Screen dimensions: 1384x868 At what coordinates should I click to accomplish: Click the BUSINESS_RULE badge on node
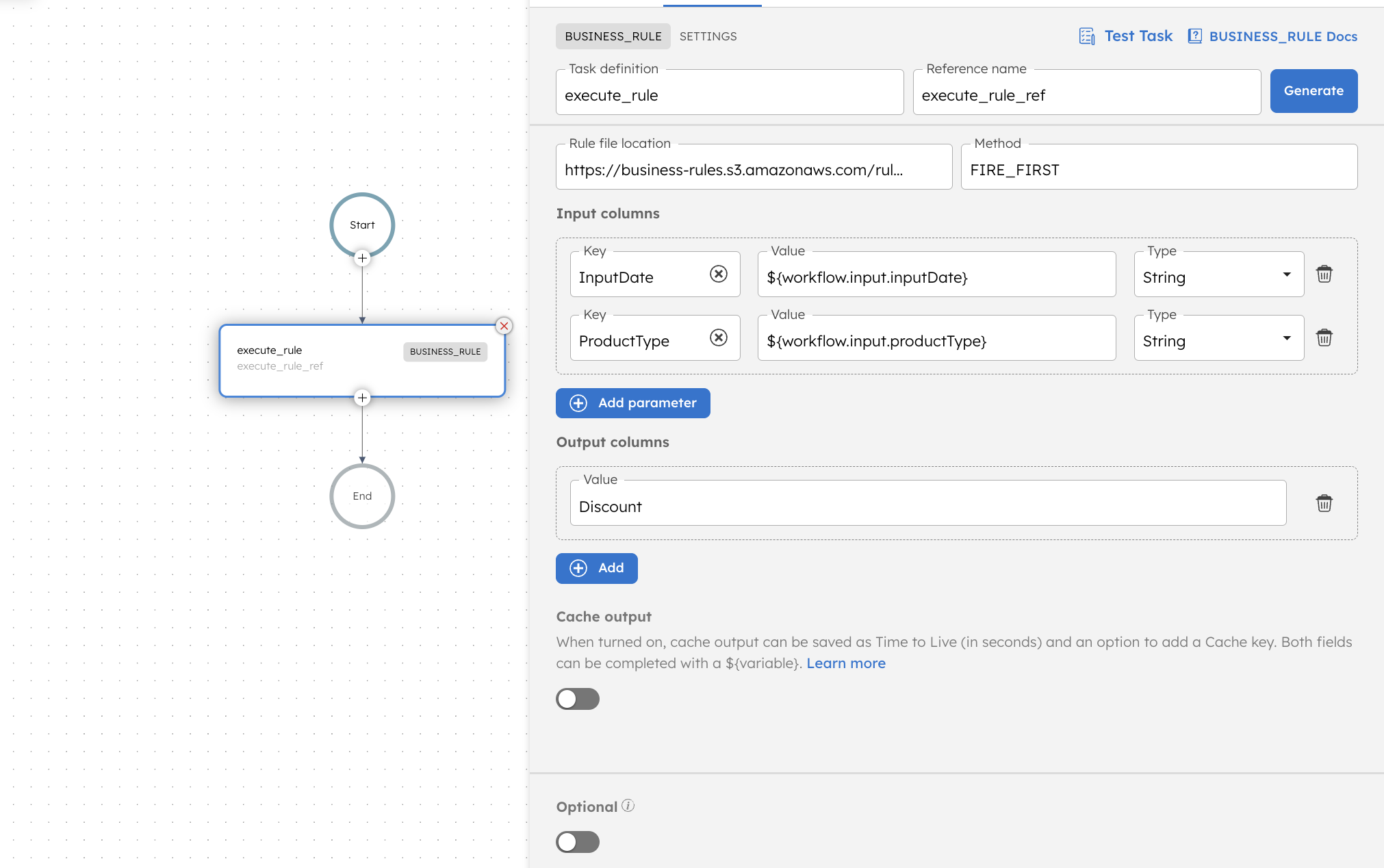[445, 351]
